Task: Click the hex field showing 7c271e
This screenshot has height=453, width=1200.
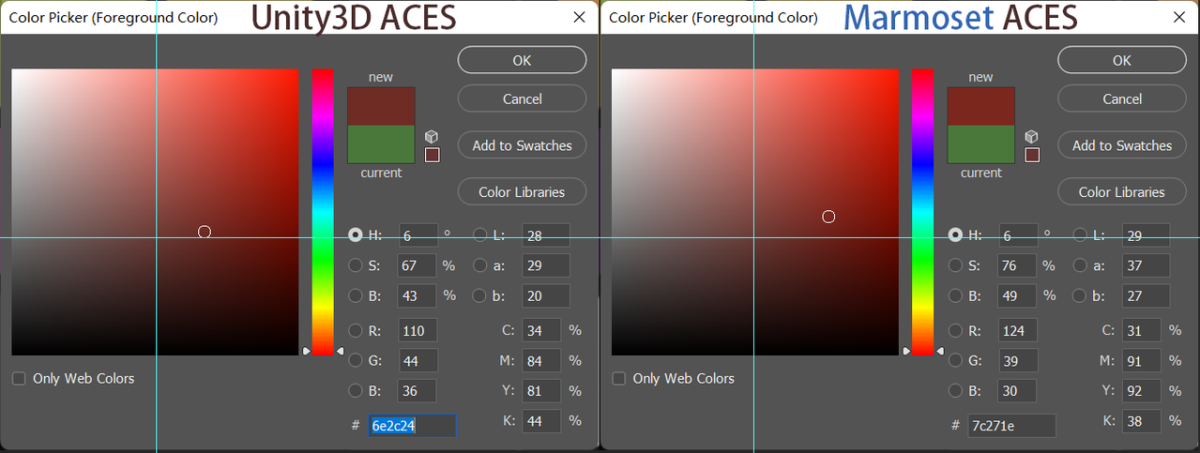Action: point(1012,425)
